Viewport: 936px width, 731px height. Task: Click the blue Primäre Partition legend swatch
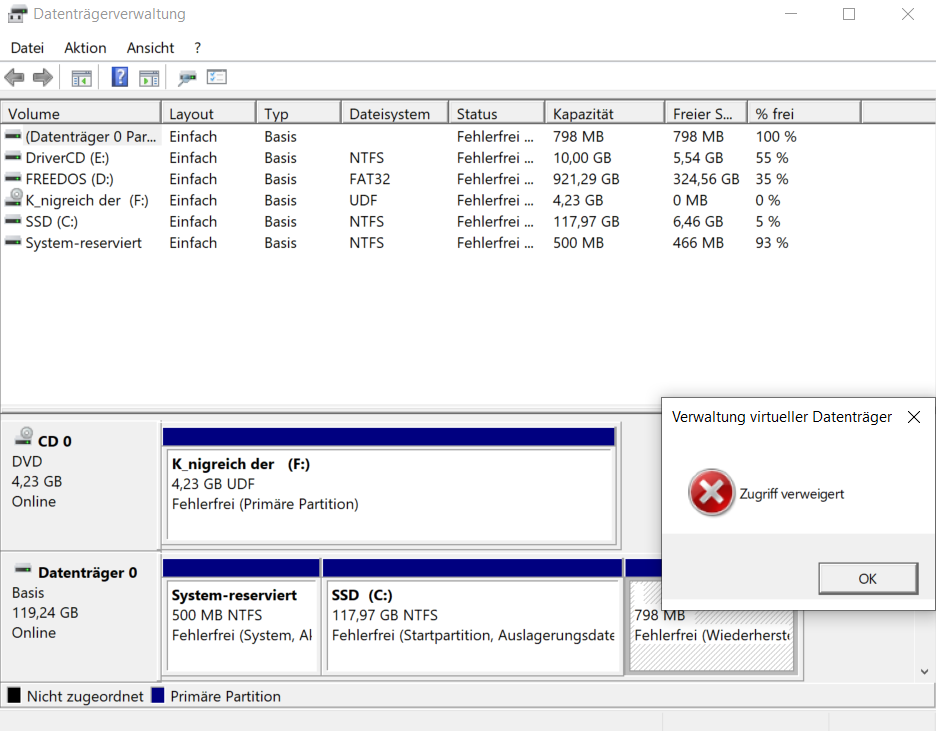(x=158, y=695)
